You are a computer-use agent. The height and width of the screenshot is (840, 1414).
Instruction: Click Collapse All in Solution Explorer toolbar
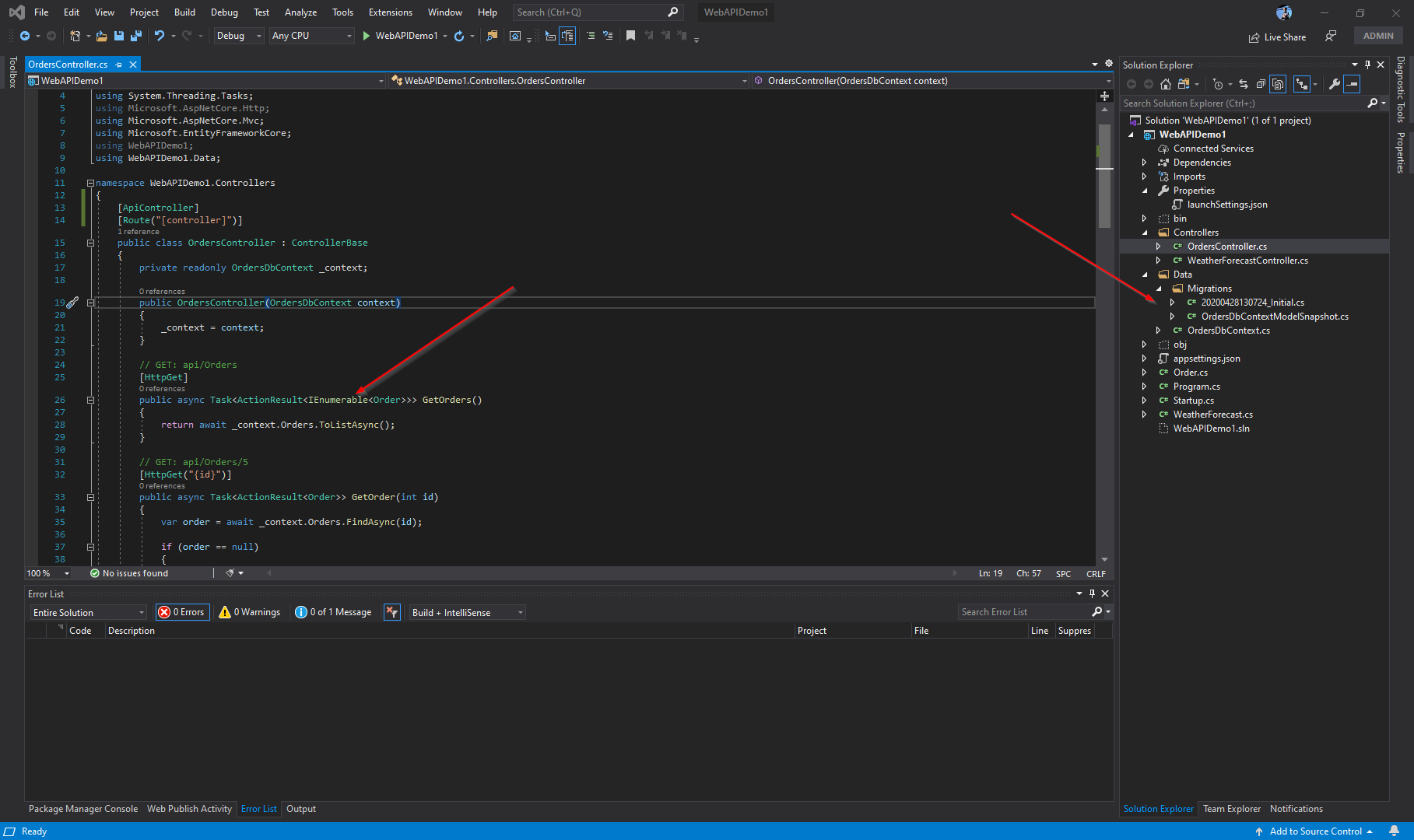pyautogui.click(x=1261, y=84)
